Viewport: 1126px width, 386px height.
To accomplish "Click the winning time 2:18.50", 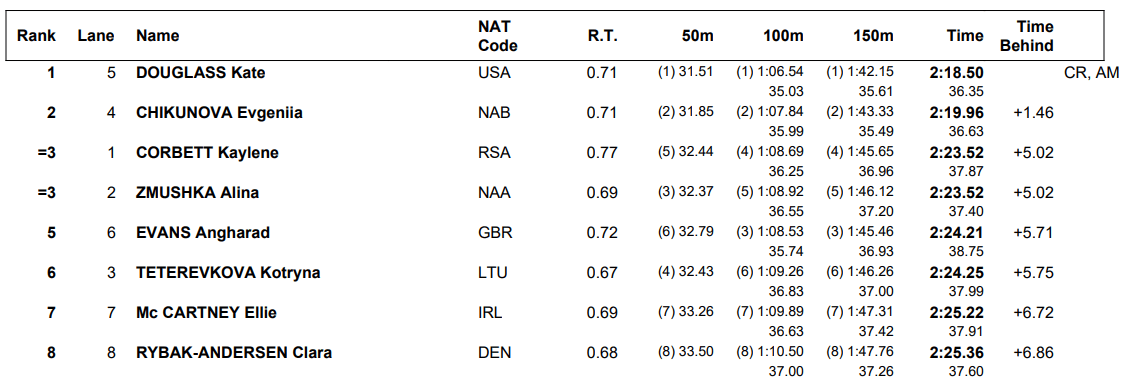I will pos(956,72).
